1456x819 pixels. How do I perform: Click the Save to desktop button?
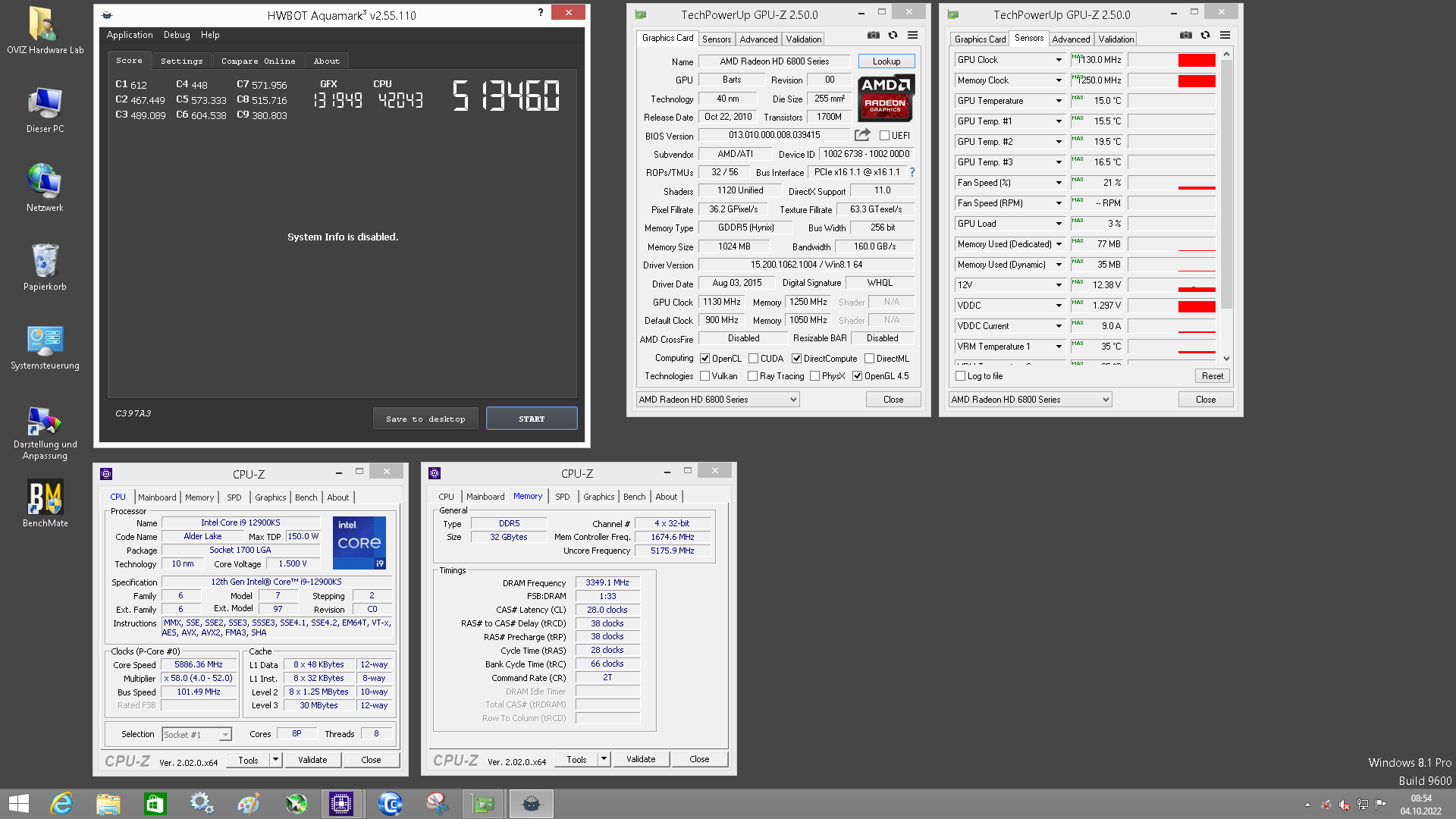[x=425, y=419]
